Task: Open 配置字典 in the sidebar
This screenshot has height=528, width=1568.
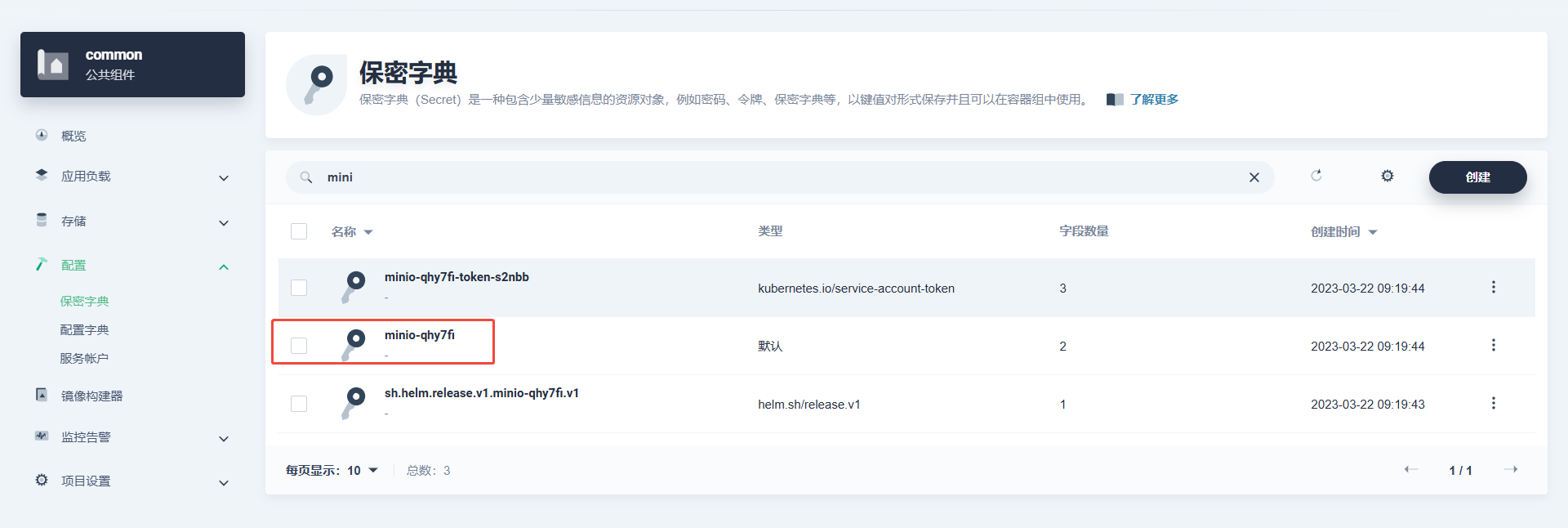Action: (84, 329)
